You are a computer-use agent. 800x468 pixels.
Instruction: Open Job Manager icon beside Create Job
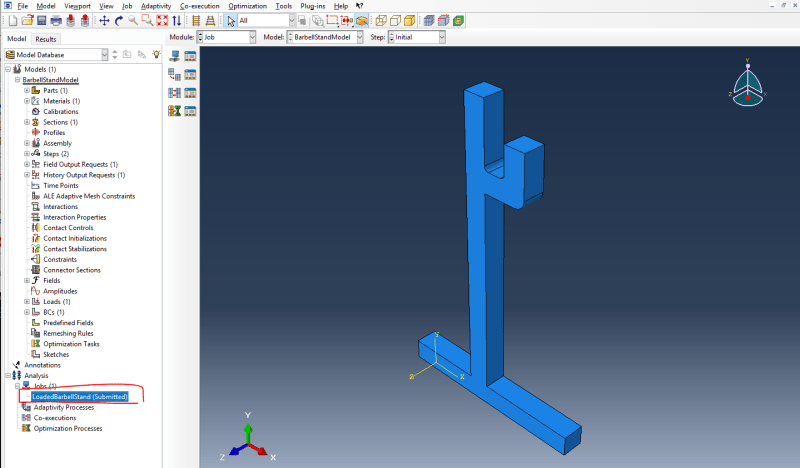(x=190, y=56)
